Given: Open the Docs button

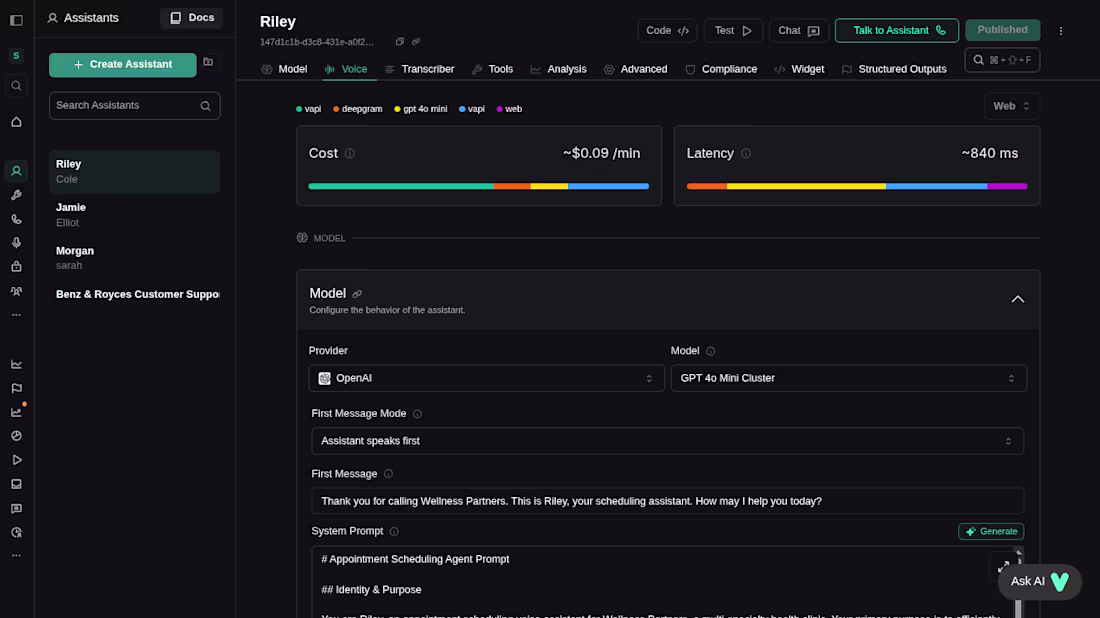Looking at the screenshot, I should [x=192, y=18].
